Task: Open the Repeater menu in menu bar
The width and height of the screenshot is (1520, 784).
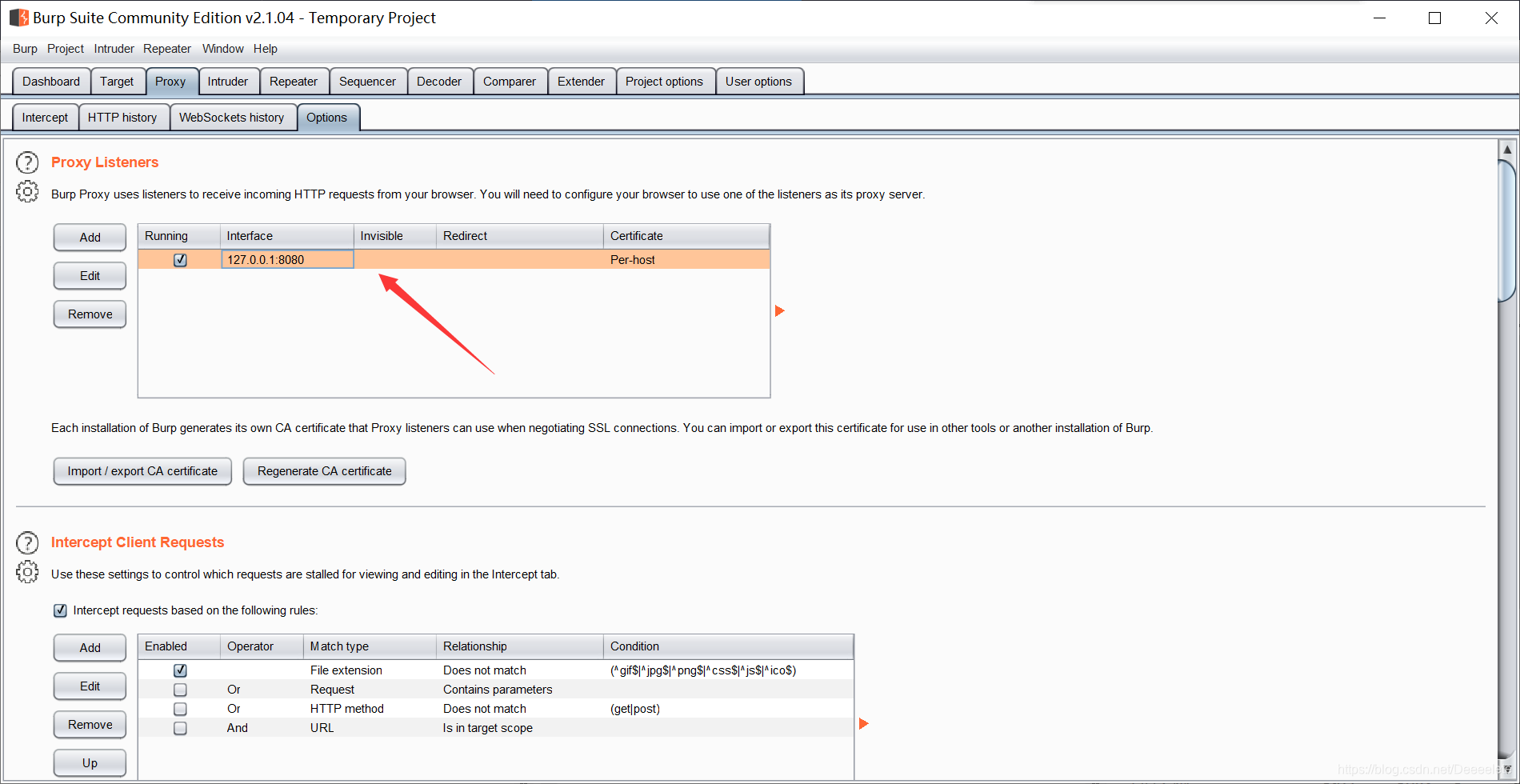Action: [167, 49]
